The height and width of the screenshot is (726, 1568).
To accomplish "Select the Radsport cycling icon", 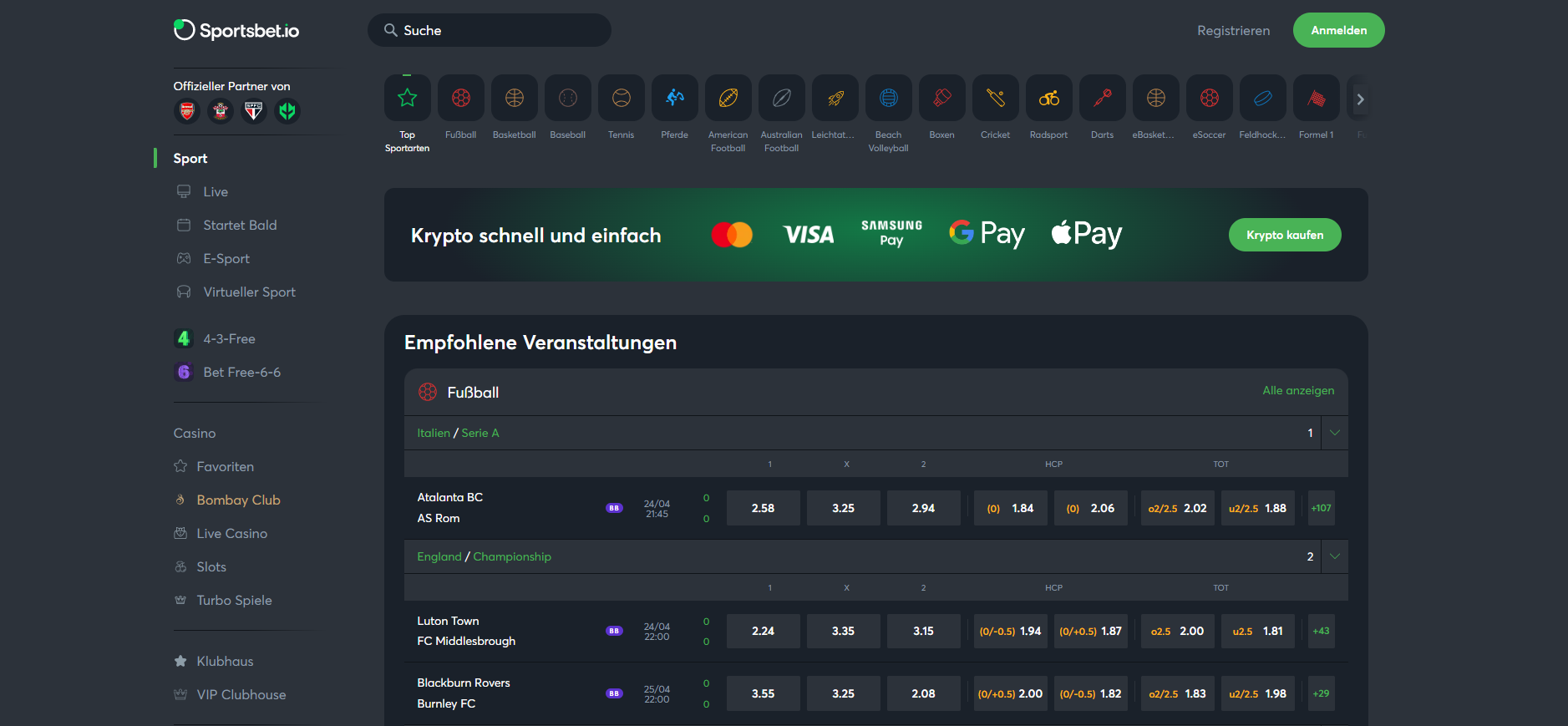I will click(1049, 99).
